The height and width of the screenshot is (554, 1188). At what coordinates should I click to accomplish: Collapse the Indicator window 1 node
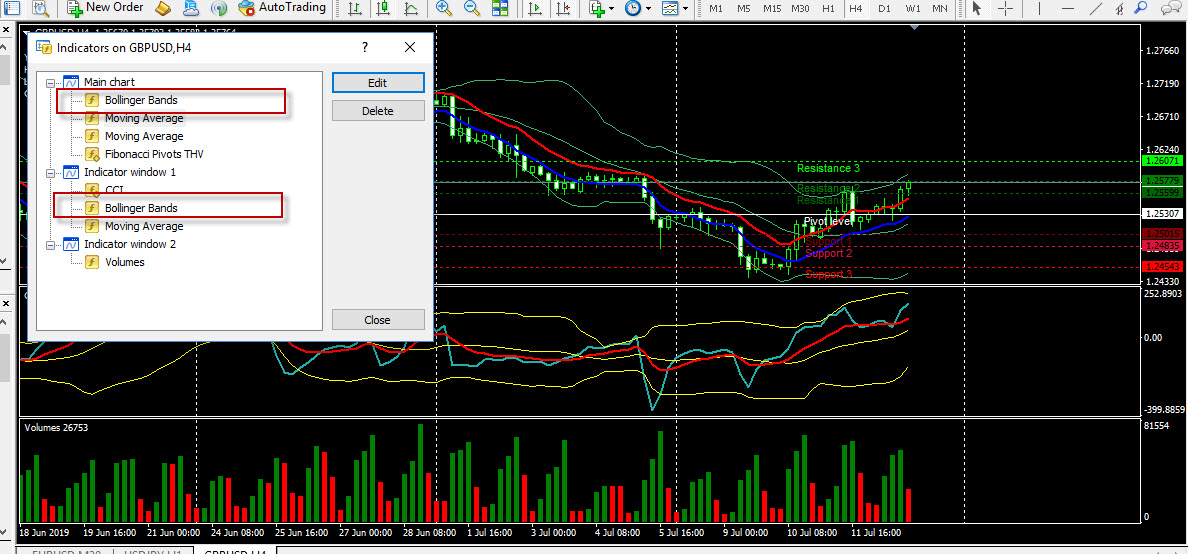point(50,172)
